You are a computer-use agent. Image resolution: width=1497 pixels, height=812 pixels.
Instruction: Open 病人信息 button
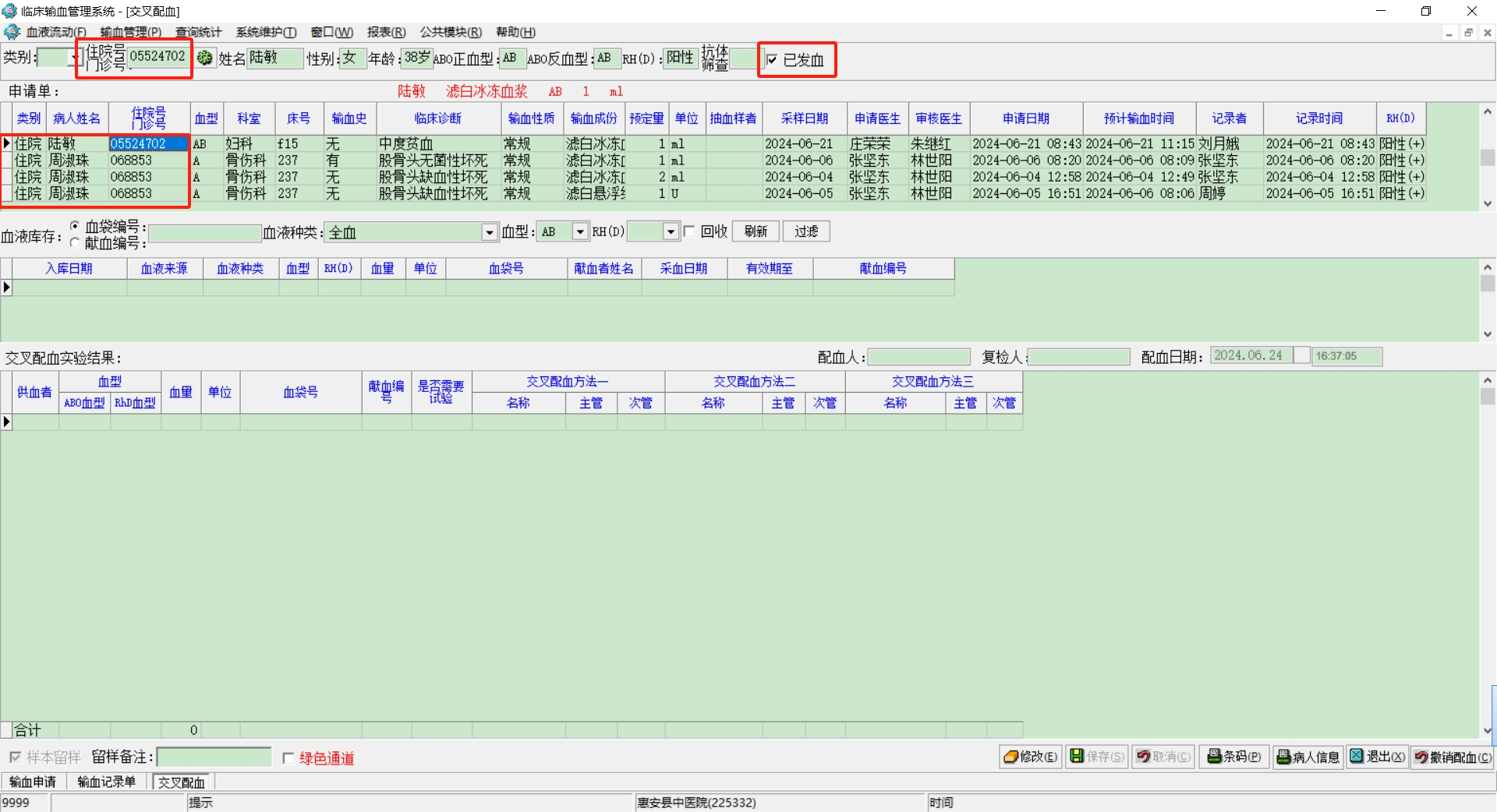pos(1308,757)
